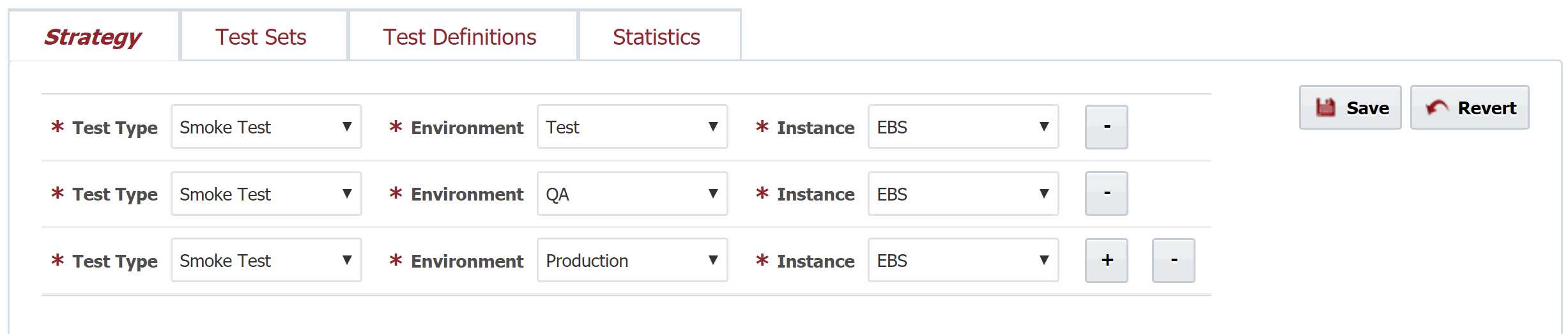Image resolution: width=1568 pixels, height=334 pixels.
Task: Switch to the Test Definitions tab
Action: point(459,36)
